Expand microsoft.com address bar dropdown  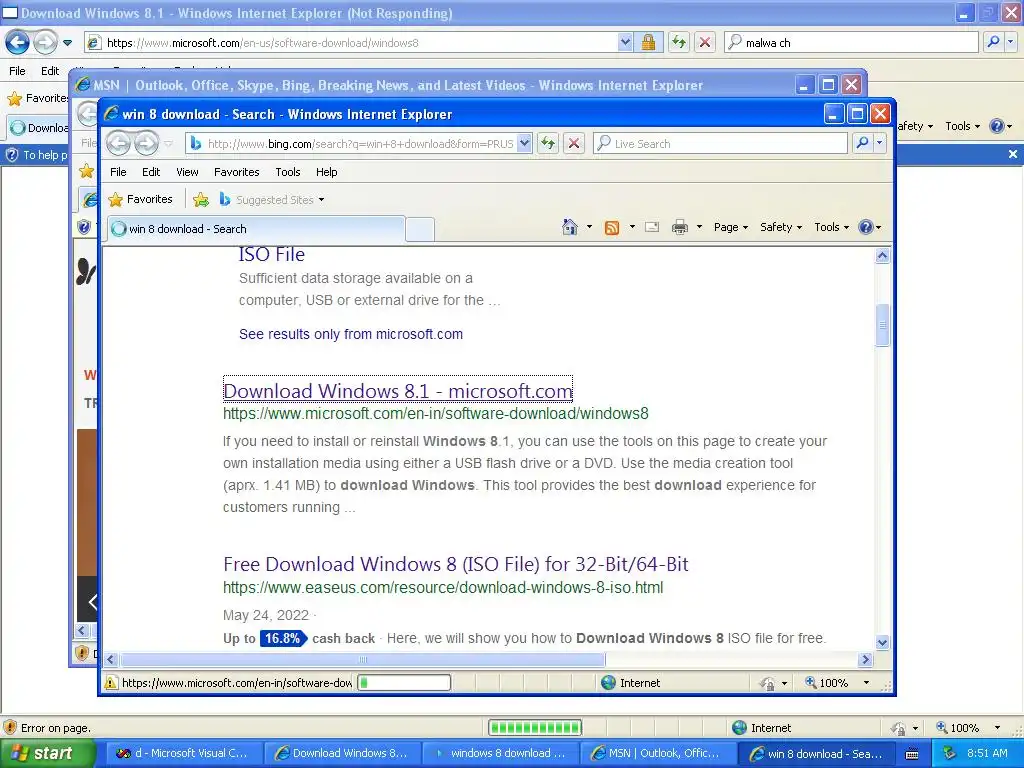click(x=625, y=42)
